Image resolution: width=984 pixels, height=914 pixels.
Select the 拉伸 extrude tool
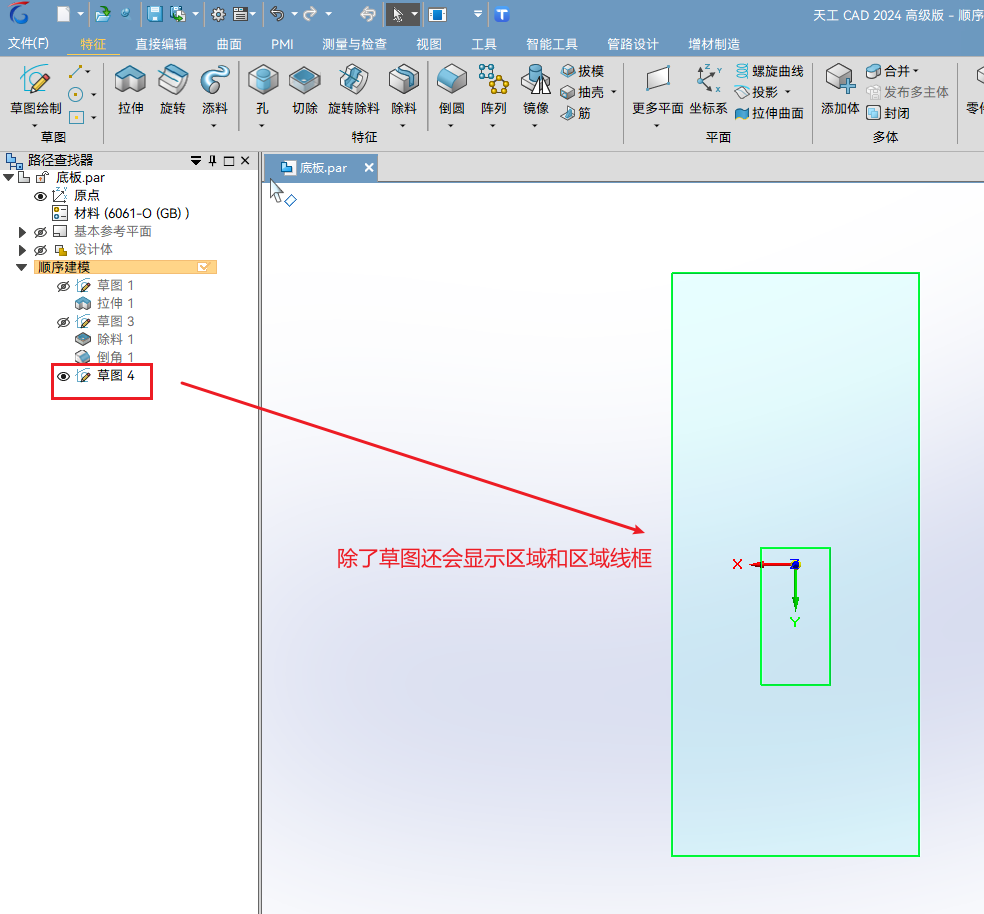pyautogui.click(x=131, y=90)
